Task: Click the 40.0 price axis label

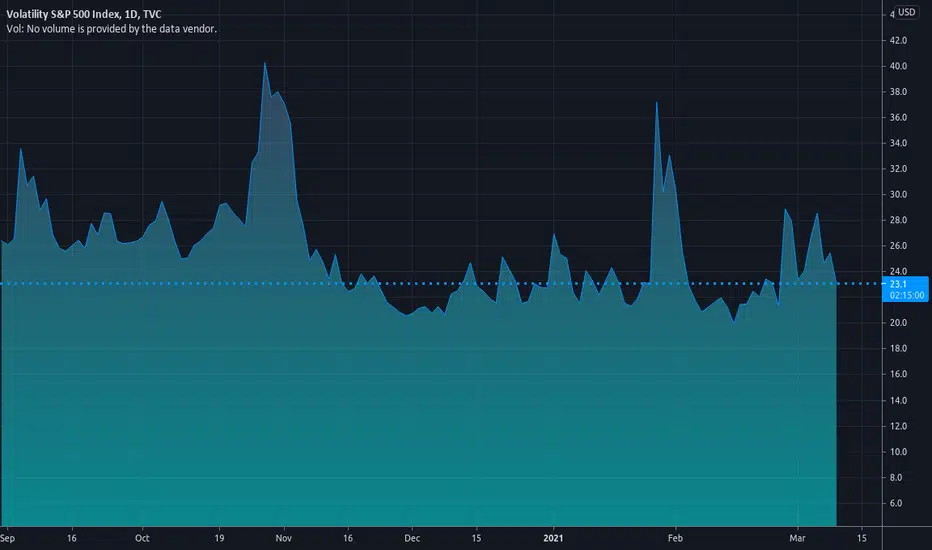Action: 898,66
